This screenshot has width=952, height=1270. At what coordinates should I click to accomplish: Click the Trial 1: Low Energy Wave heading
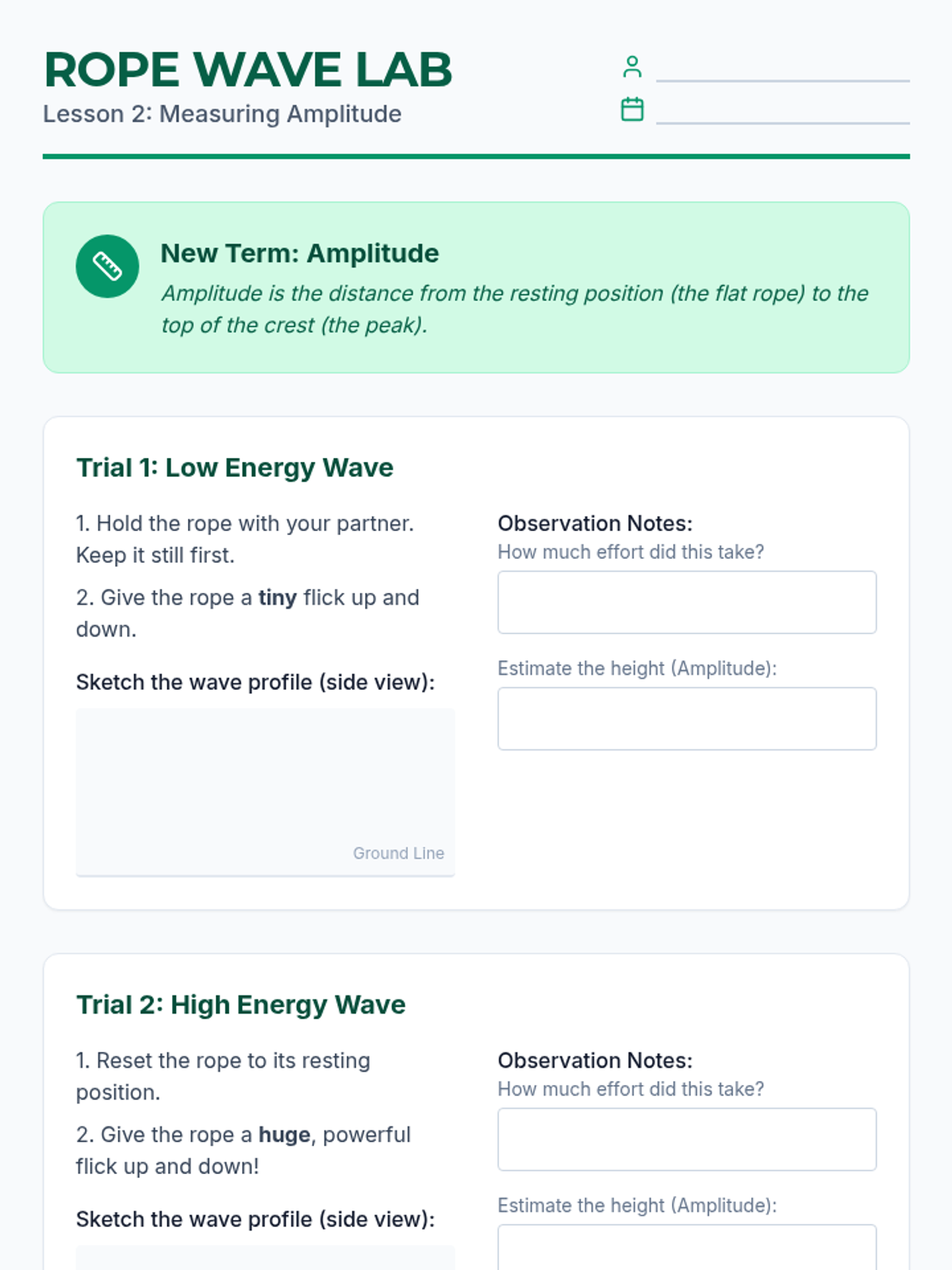click(x=234, y=468)
